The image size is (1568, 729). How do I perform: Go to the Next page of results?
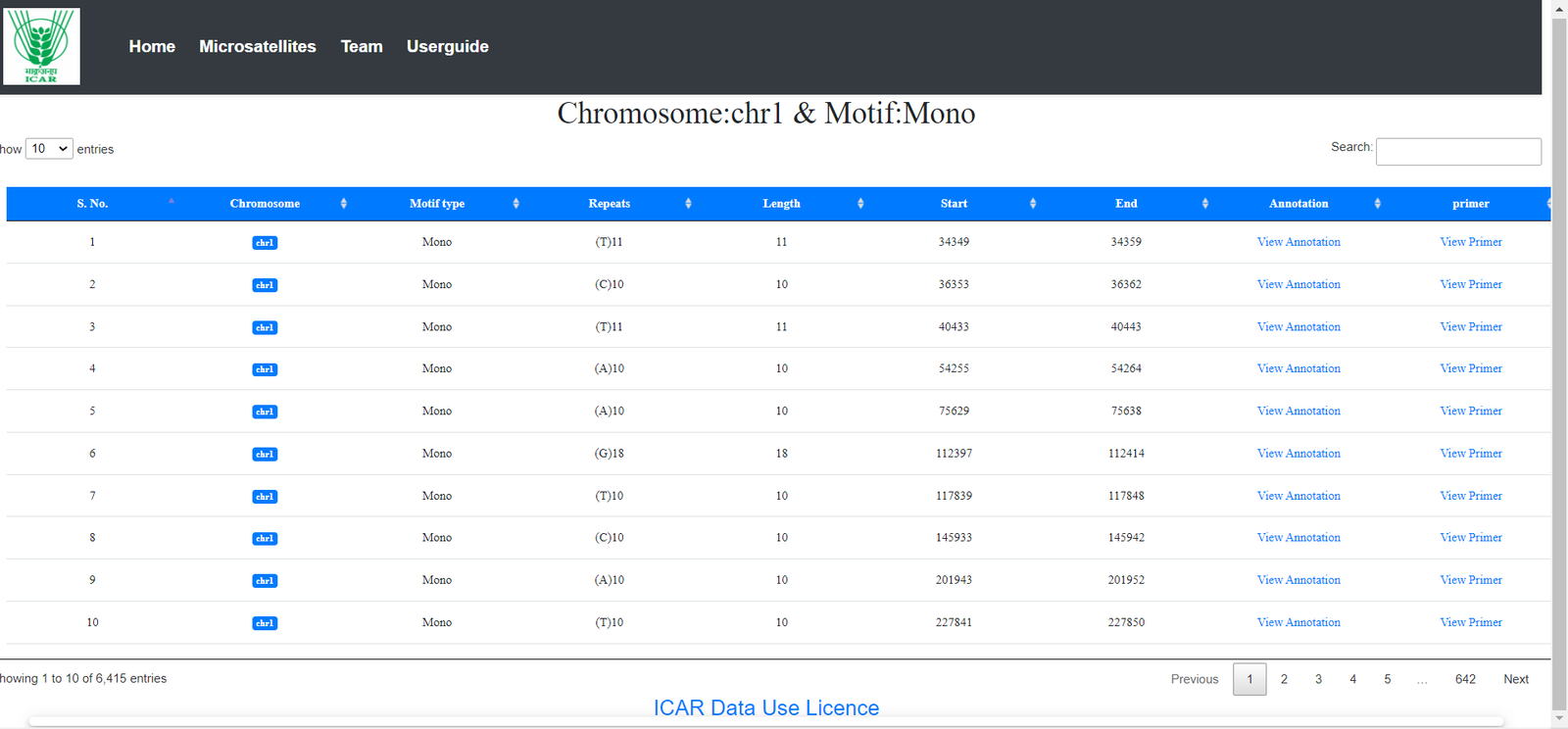pos(1515,679)
